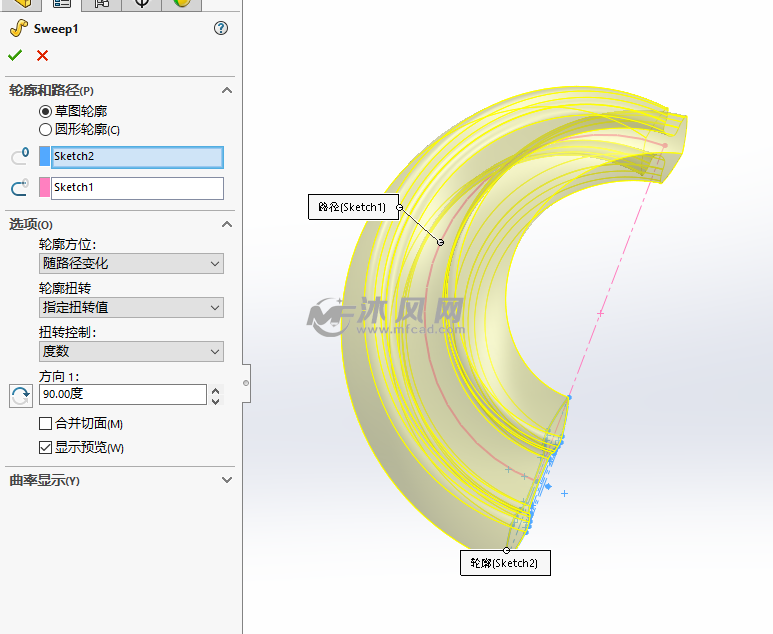
Task: Open the 扭转控制 dropdown set to 度数
Action: [x=131, y=351]
